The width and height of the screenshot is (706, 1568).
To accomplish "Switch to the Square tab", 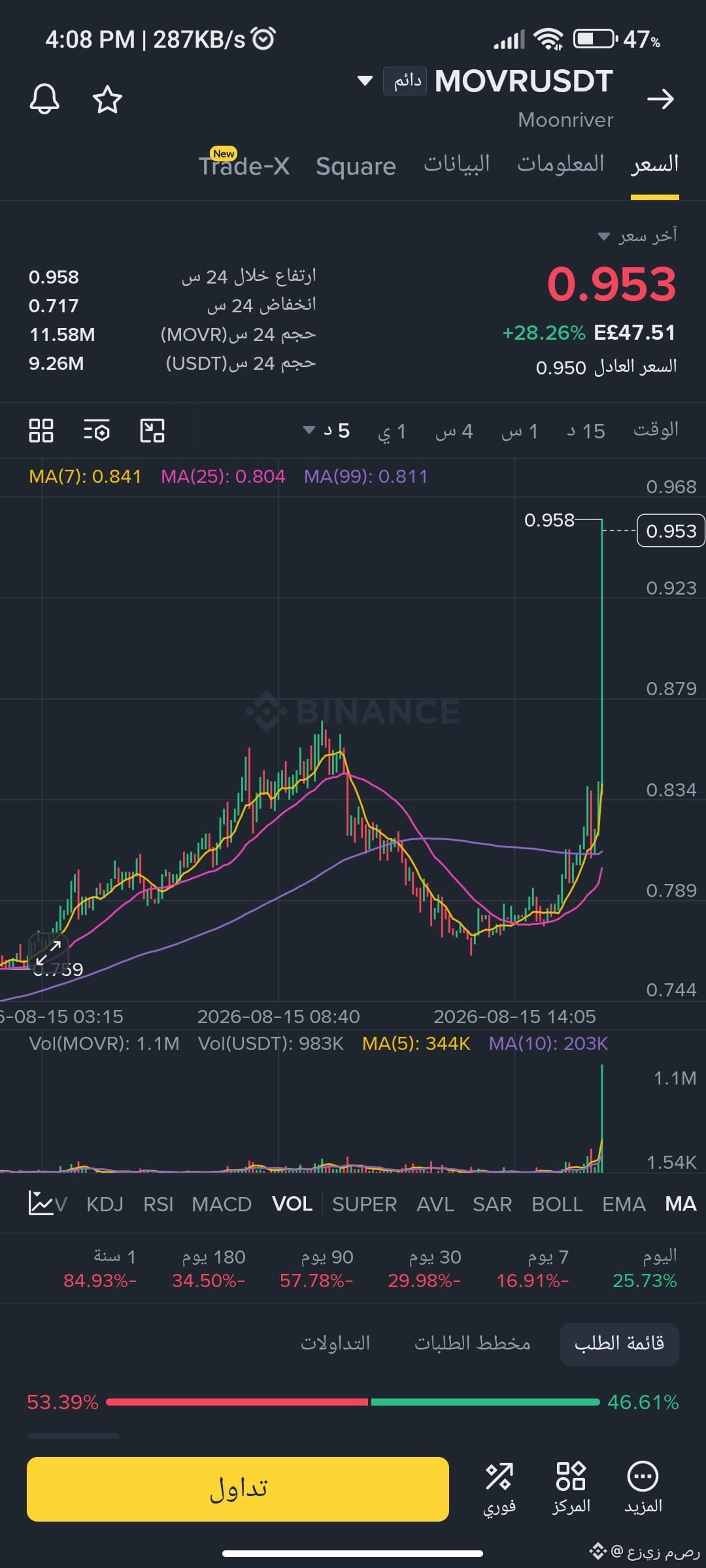I will point(356,166).
